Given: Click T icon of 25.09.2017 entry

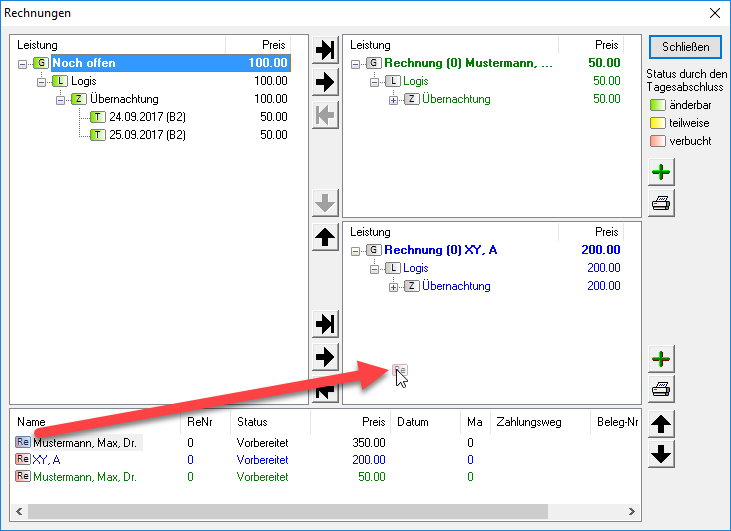Looking at the screenshot, I should 97,135.
